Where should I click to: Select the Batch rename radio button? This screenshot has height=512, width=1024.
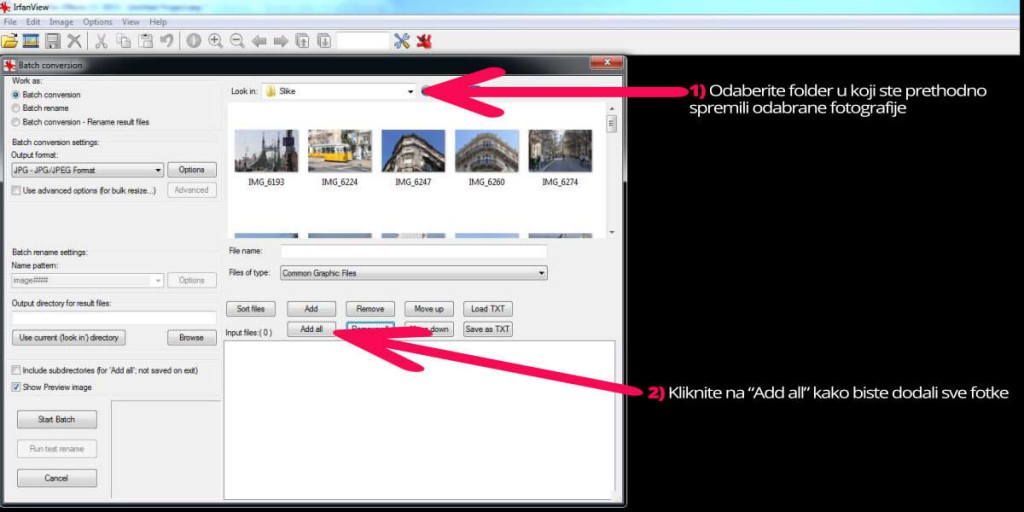(16, 108)
